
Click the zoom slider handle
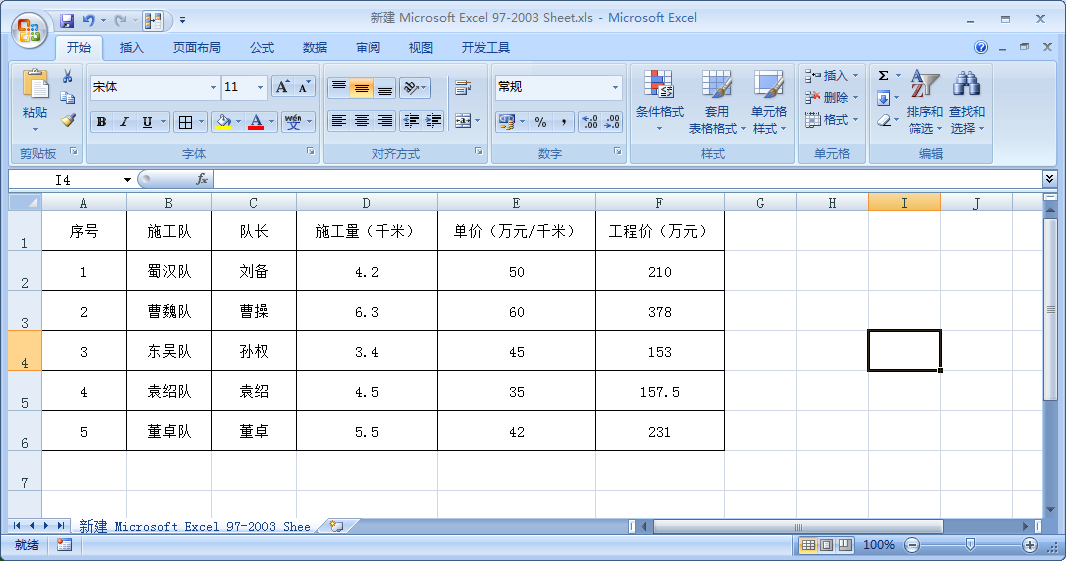point(970,545)
